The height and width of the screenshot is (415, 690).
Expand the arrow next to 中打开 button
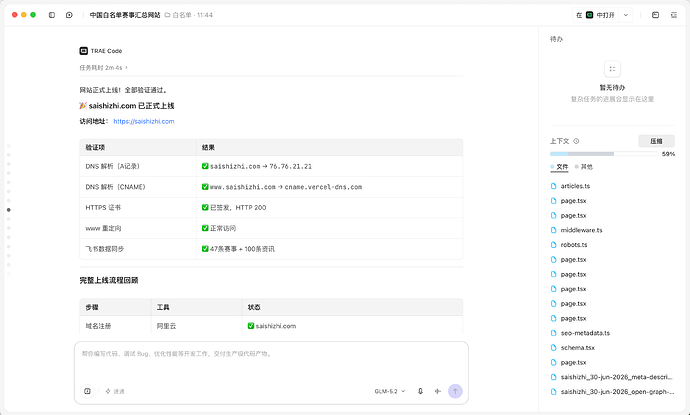click(625, 15)
